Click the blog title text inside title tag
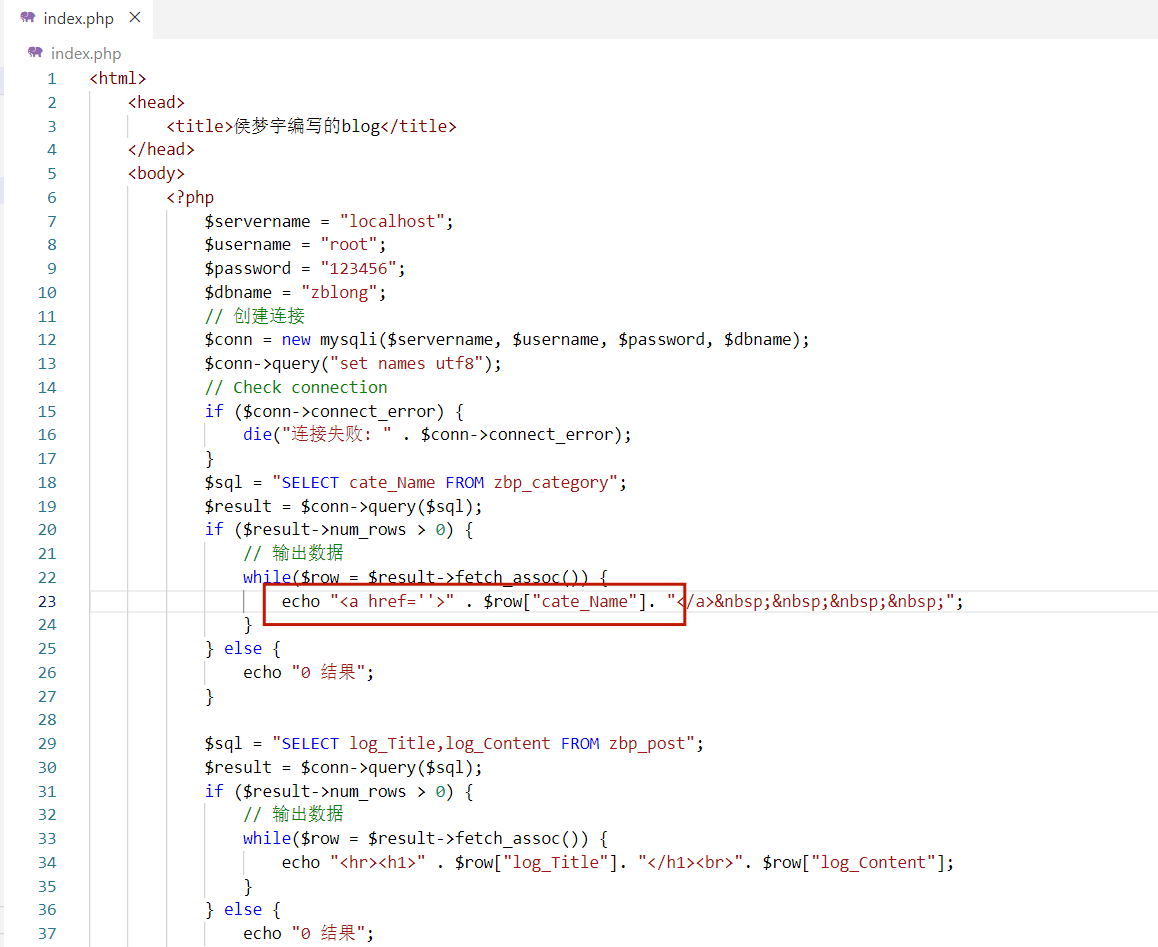The width and height of the screenshot is (1158, 947). click(307, 126)
